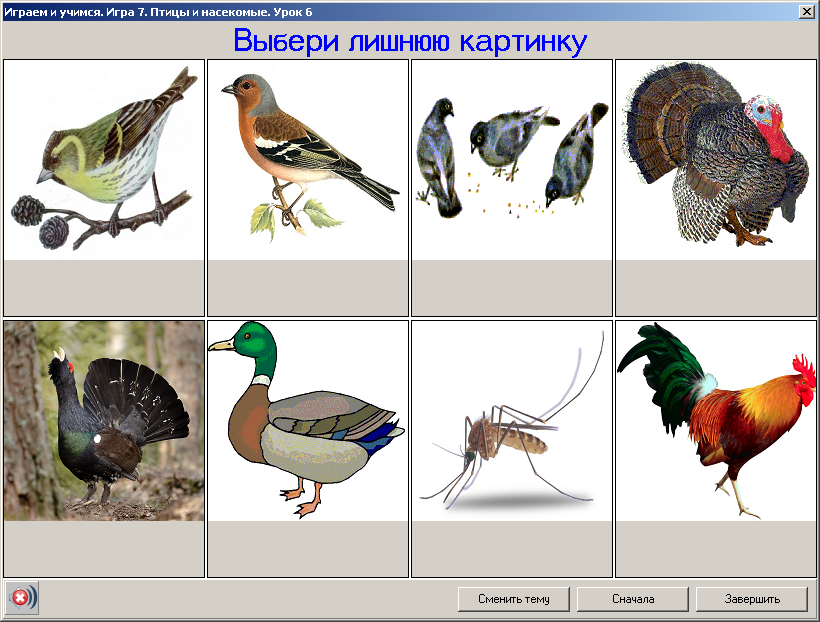Select the turkey picture
Image resolution: width=820 pixels, height=622 pixels.
coord(715,160)
